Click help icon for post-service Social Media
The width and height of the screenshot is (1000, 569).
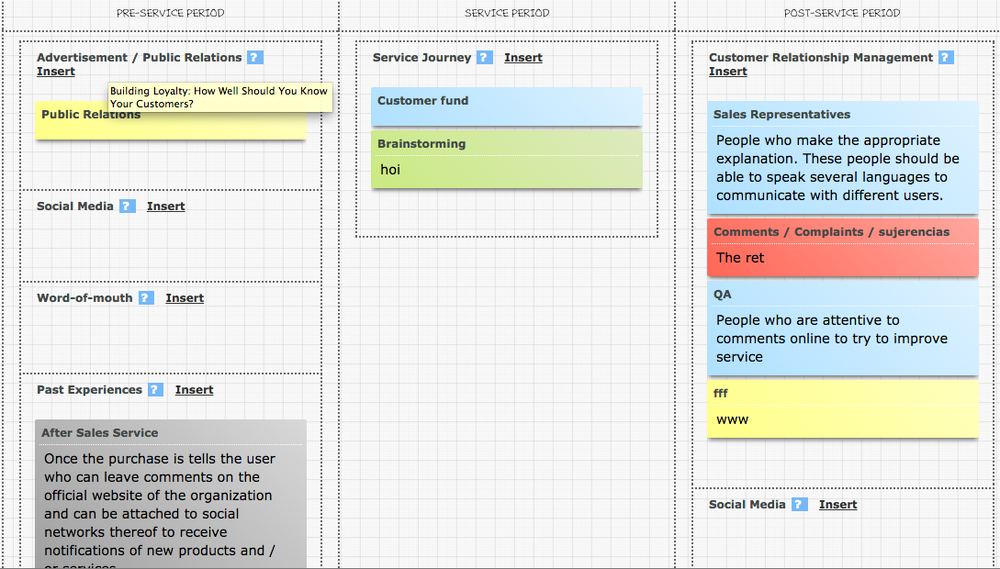[x=799, y=504]
